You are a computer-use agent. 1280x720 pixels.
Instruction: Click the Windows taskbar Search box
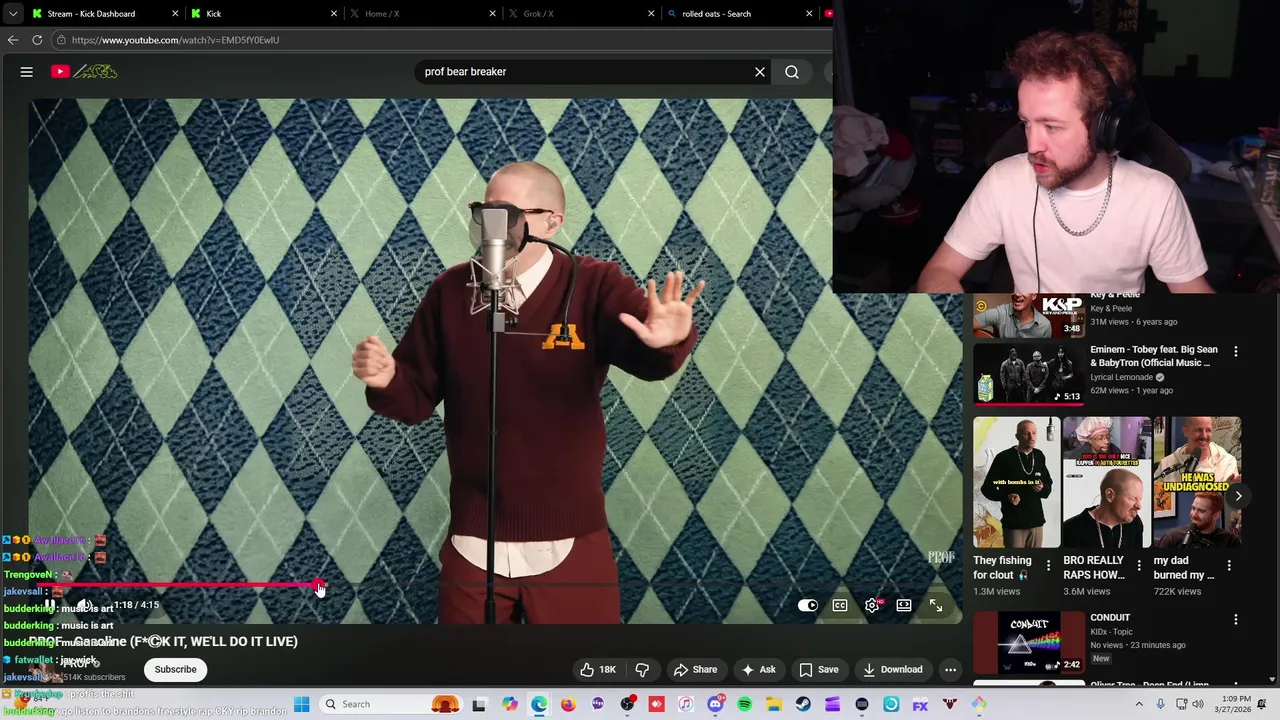(x=391, y=704)
